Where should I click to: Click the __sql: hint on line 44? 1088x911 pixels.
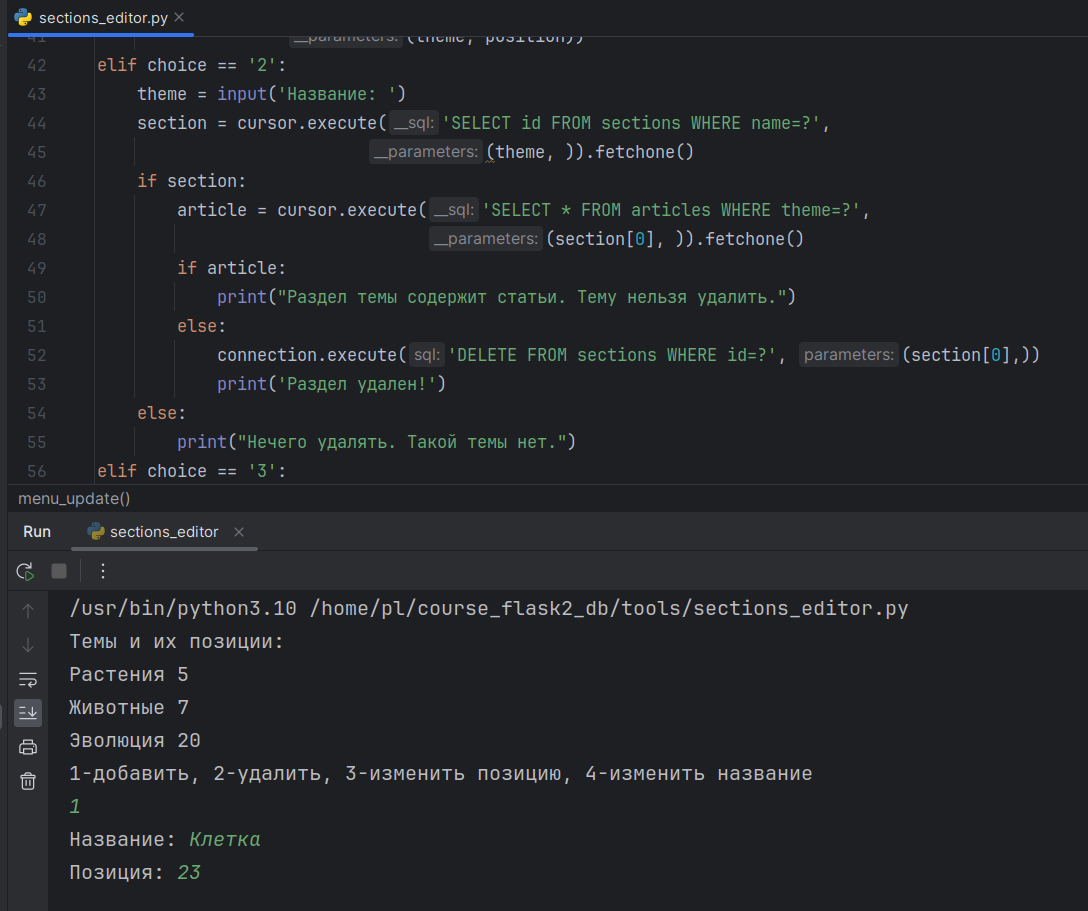pyautogui.click(x=414, y=124)
